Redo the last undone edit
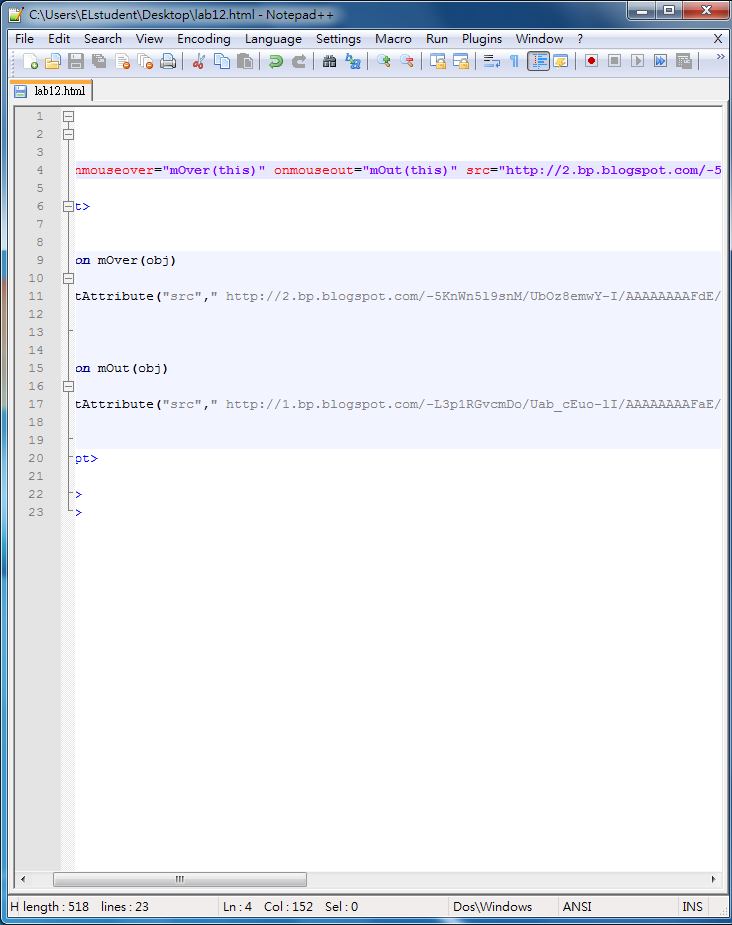The image size is (732, 925). (x=299, y=61)
